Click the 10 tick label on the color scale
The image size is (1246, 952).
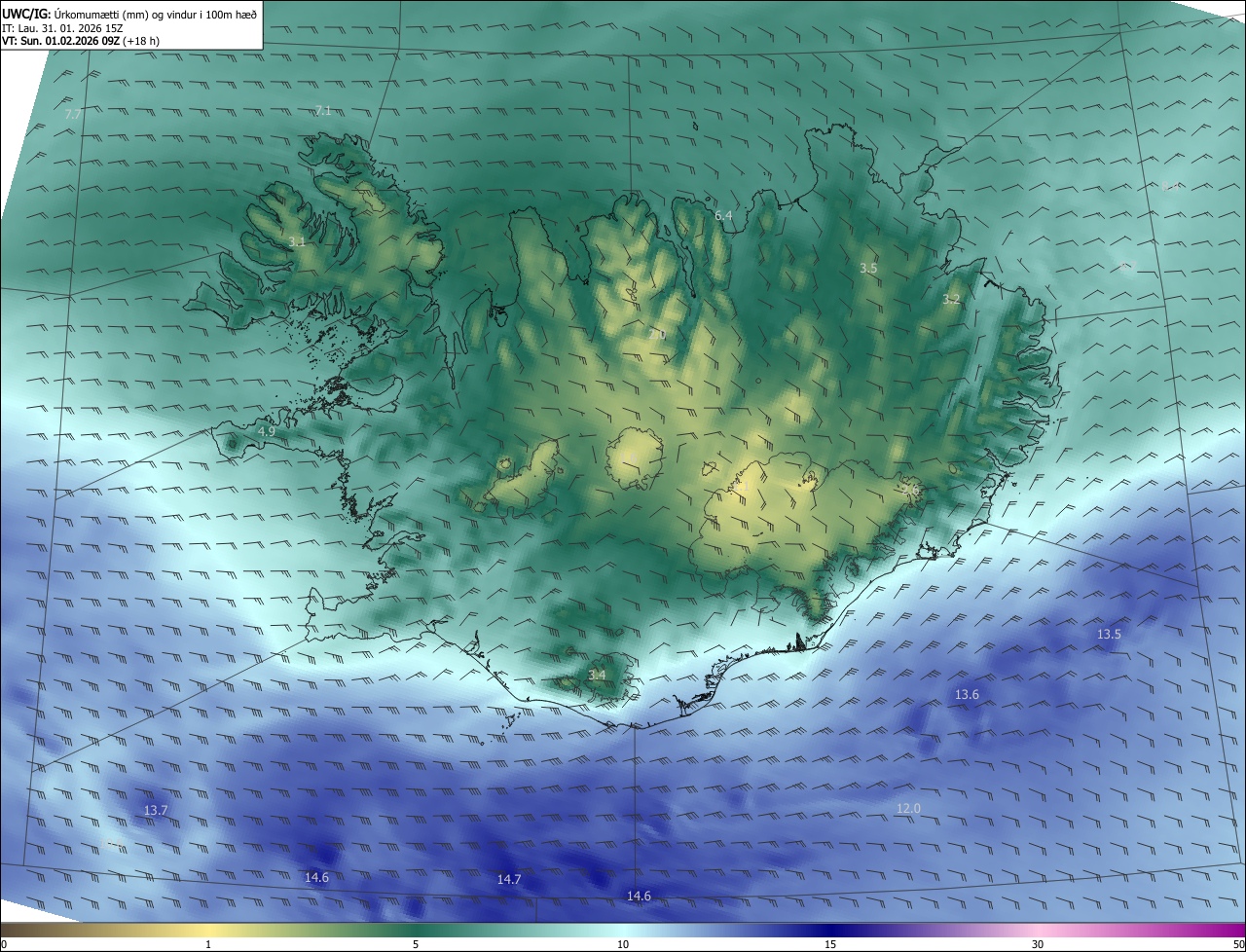tap(623, 944)
